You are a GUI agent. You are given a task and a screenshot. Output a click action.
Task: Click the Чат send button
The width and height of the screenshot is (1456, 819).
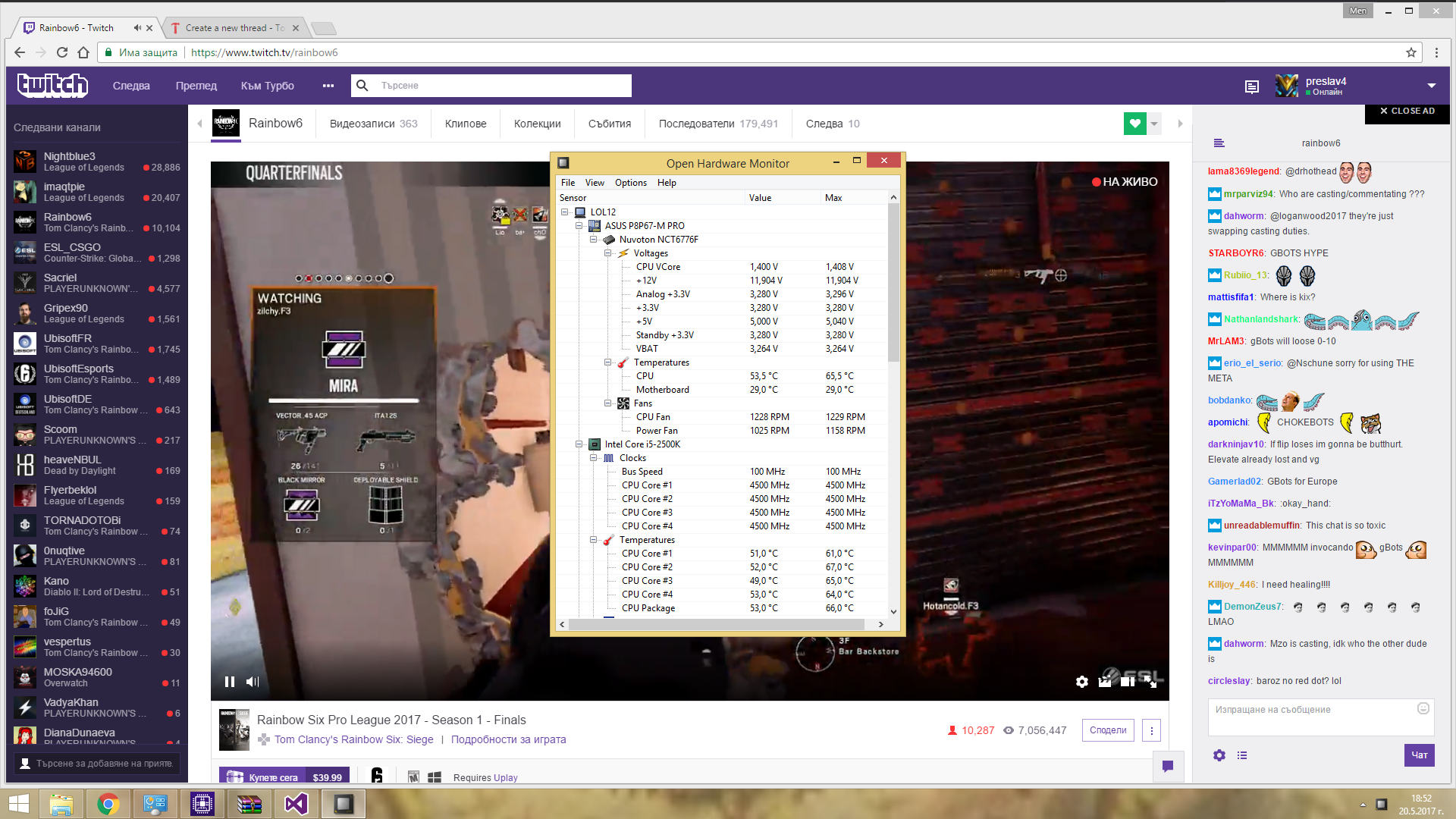click(x=1420, y=755)
